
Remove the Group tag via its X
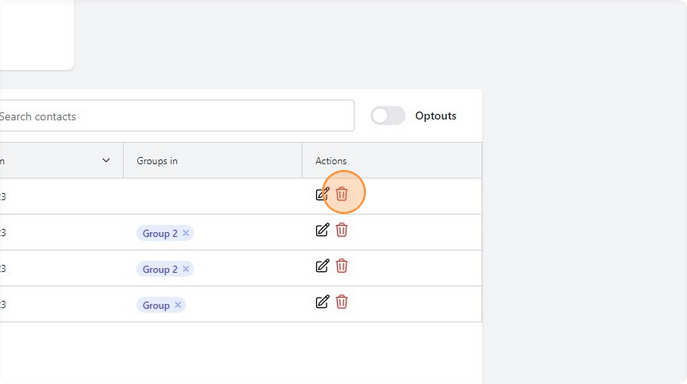click(x=178, y=305)
